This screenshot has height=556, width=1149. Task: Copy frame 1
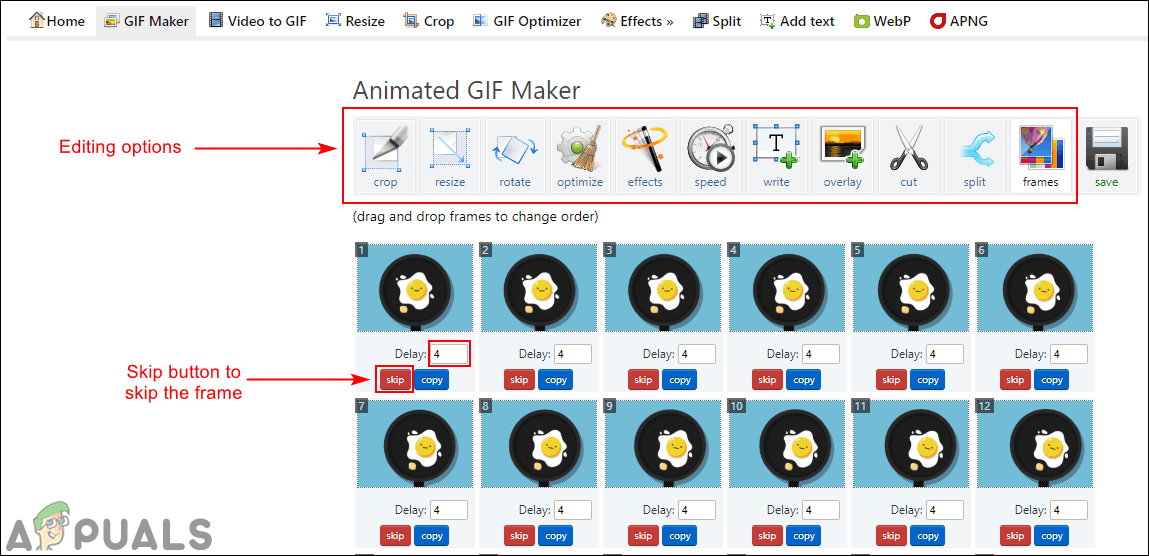point(432,379)
